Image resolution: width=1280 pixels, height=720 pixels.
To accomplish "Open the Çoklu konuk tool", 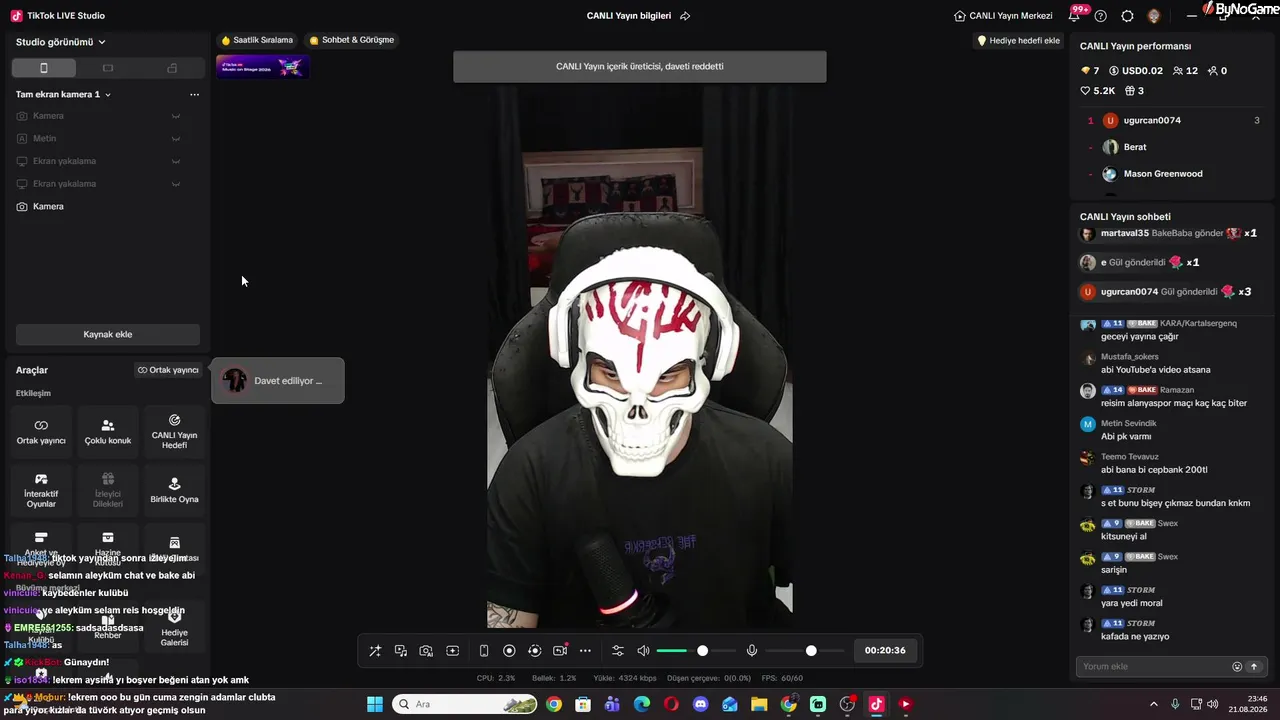I will (108, 432).
